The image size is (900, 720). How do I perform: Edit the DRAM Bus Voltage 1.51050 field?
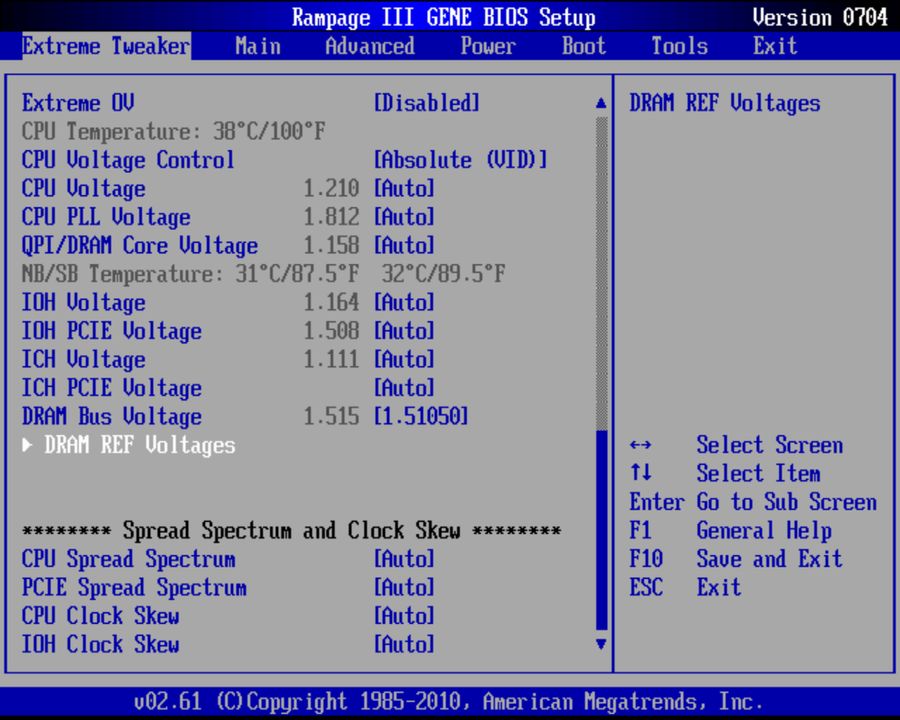[x=421, y=416]
